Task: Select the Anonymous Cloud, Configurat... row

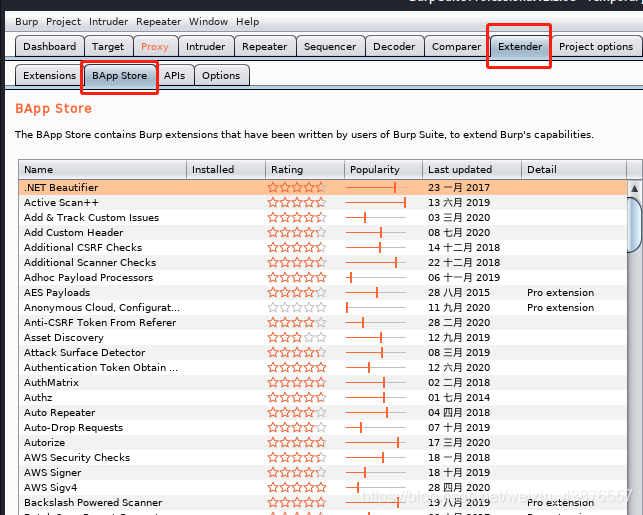Action: pos(323,308)
